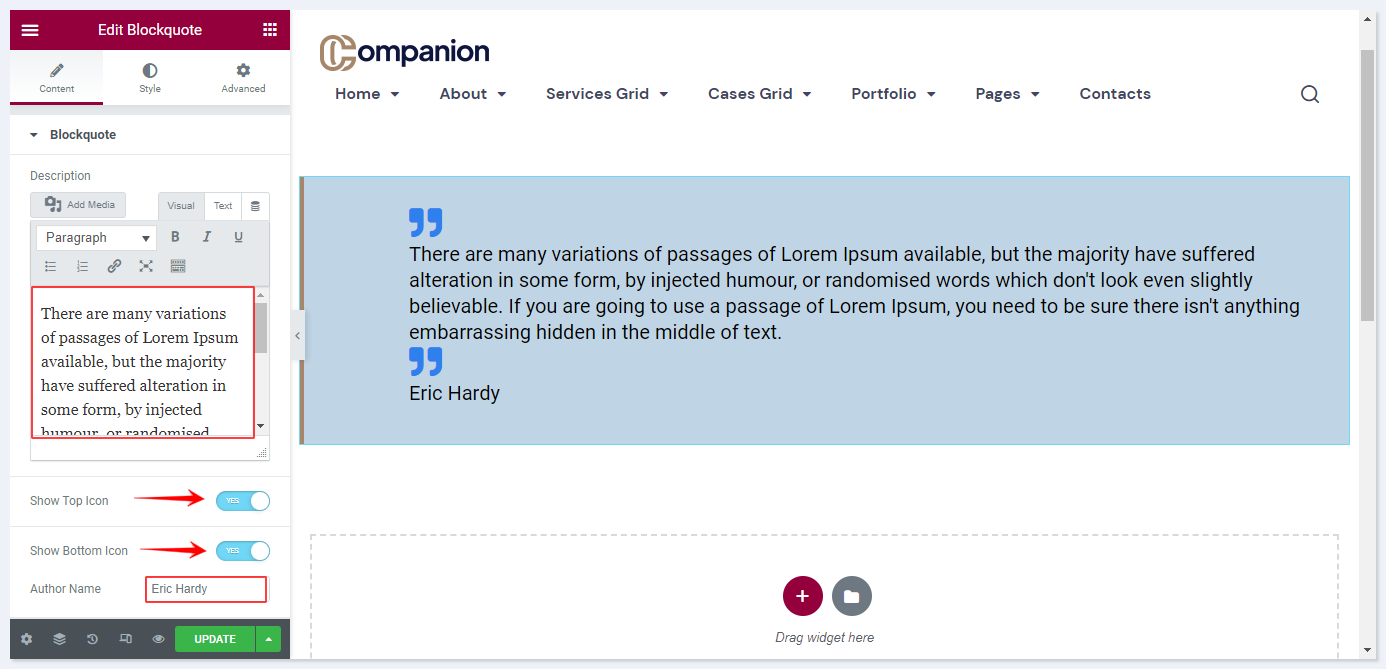Click the Author Name input field
This screenshot has width=1386, height=669.
pos(206,589)
